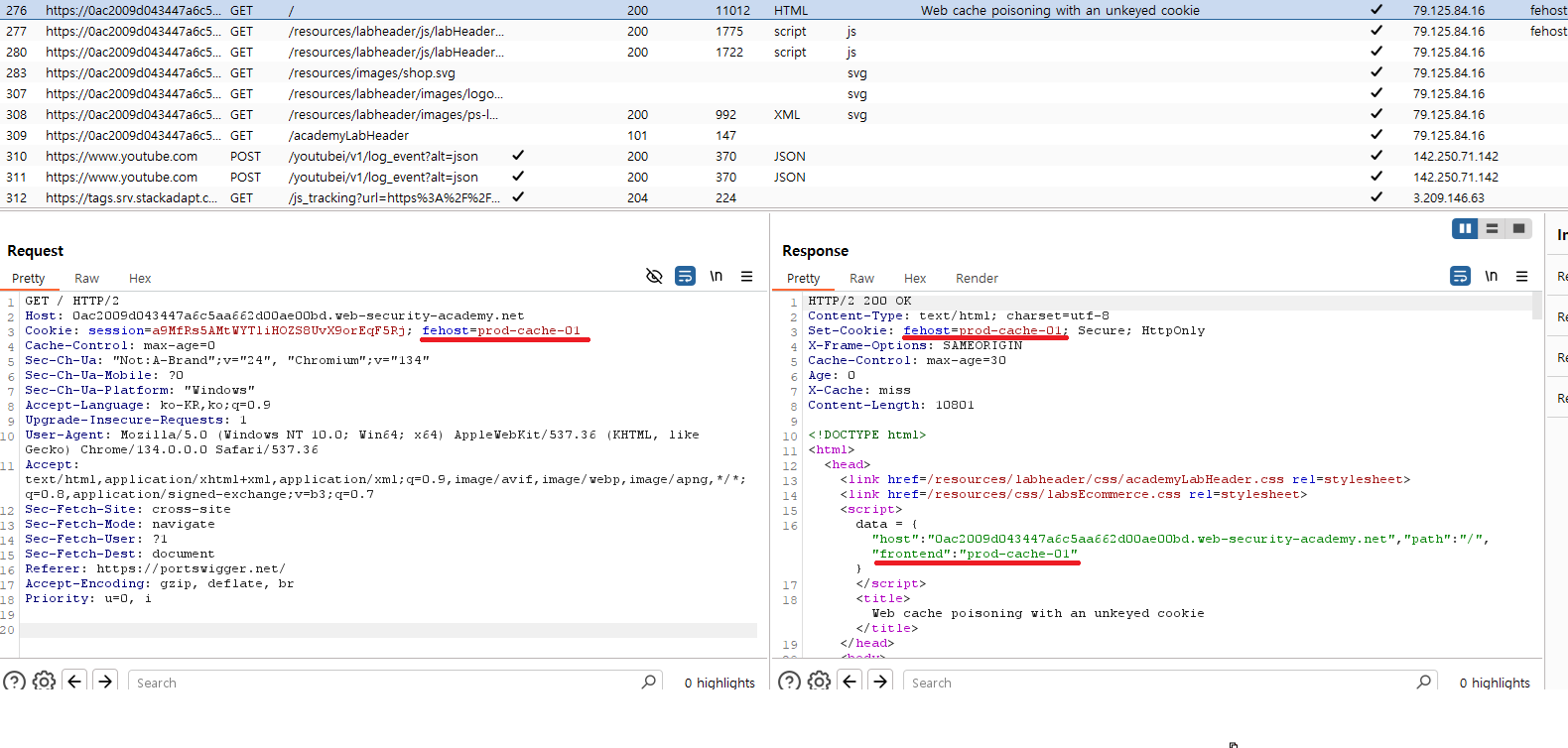Open search settings gear below Request panel
Screen dimensions: 1568x748
pos(44,682)
